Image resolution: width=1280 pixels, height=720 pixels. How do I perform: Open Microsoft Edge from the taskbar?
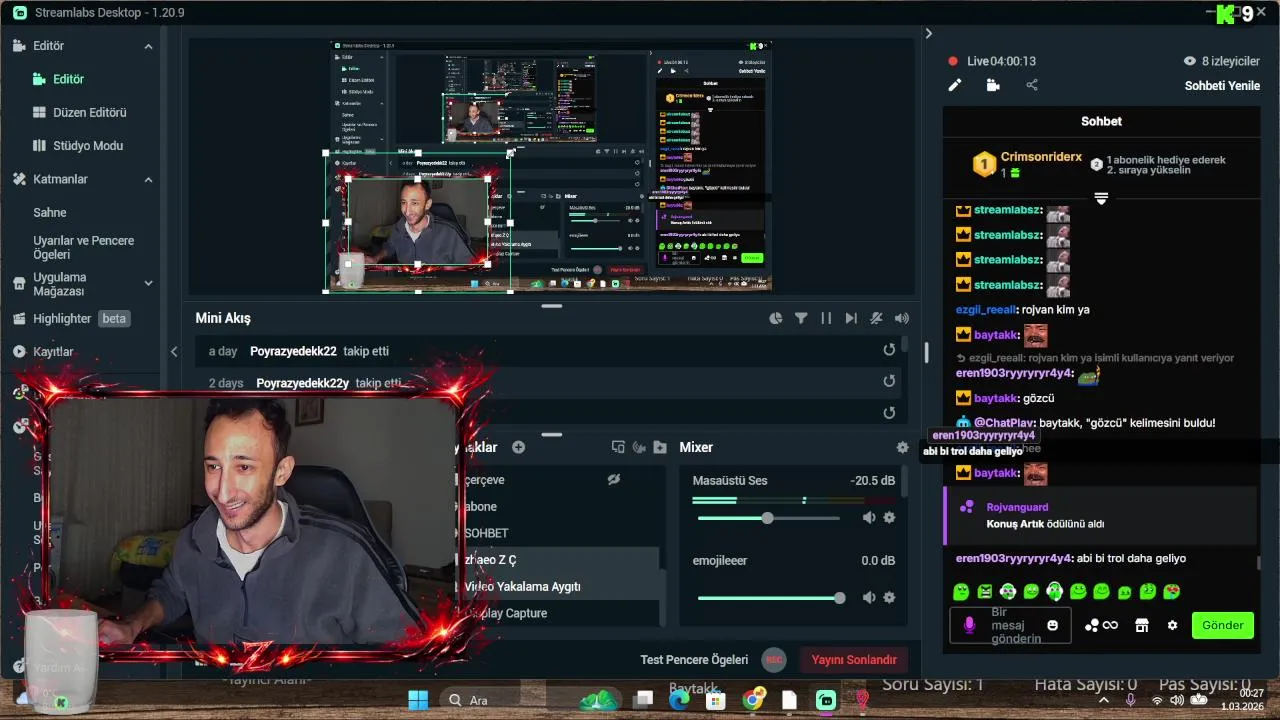tap(679, 699)
